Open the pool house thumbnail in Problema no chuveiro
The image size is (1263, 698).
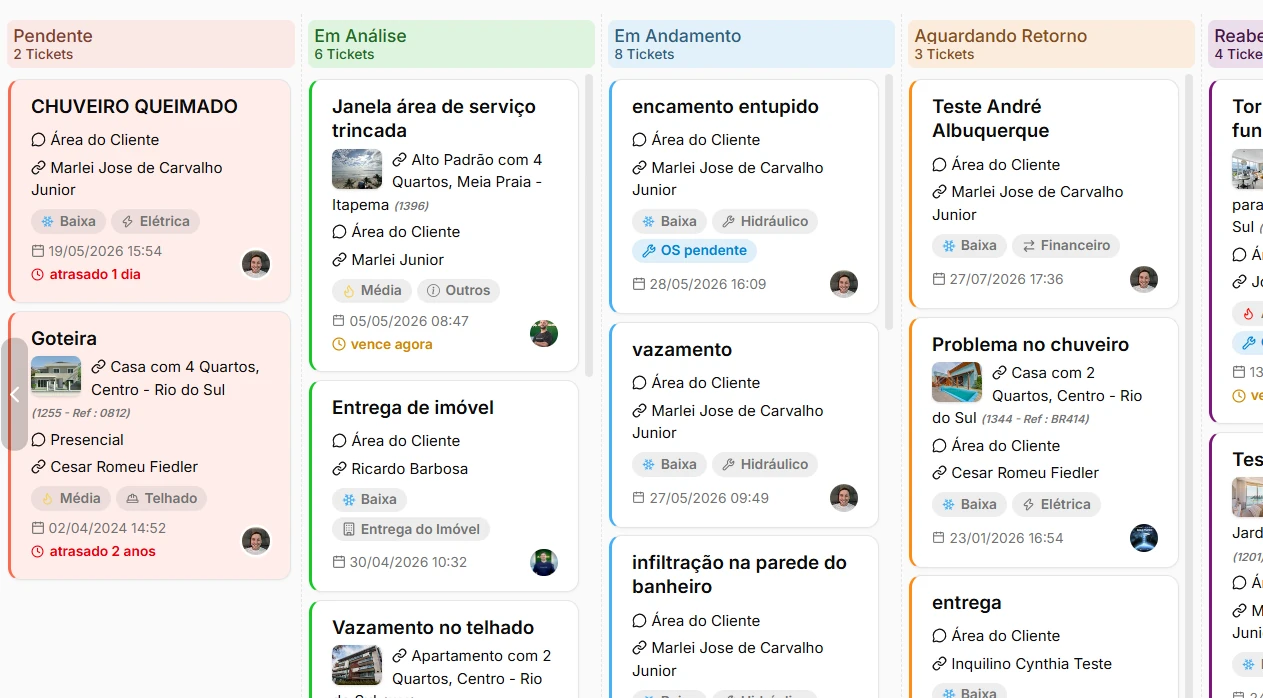[957, 382]
